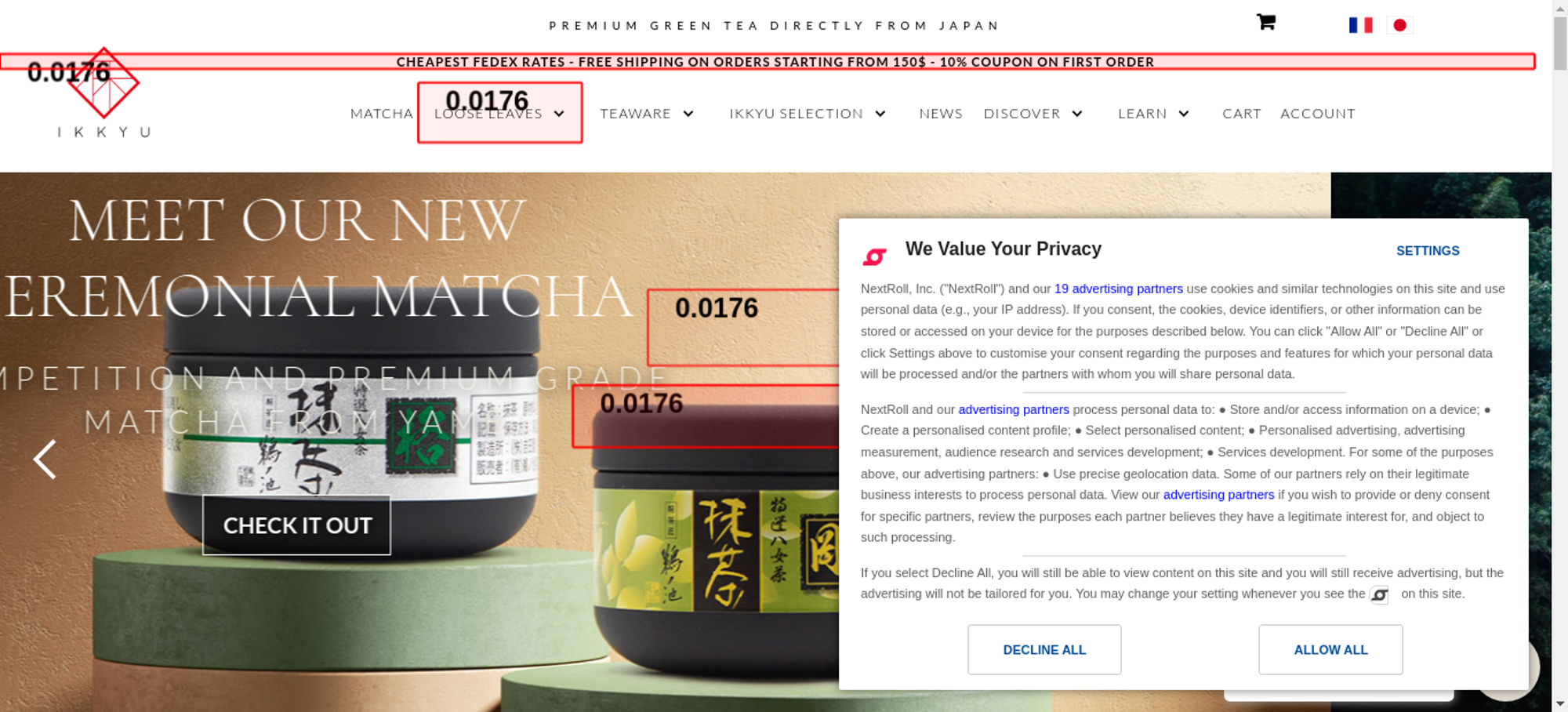Open the News menu item

pyautogui.click(x=941, y=114)
